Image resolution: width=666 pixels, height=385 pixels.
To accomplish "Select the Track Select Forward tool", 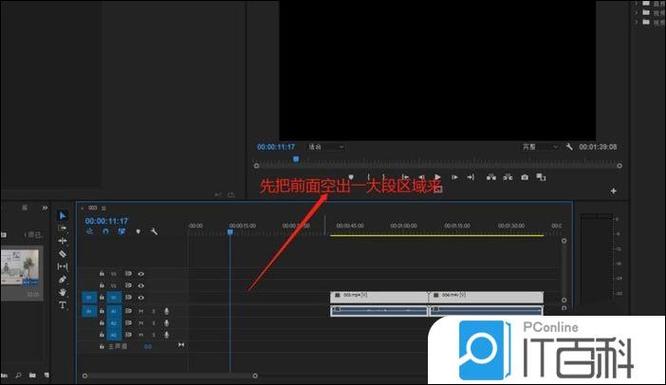I will click(62, 228).
